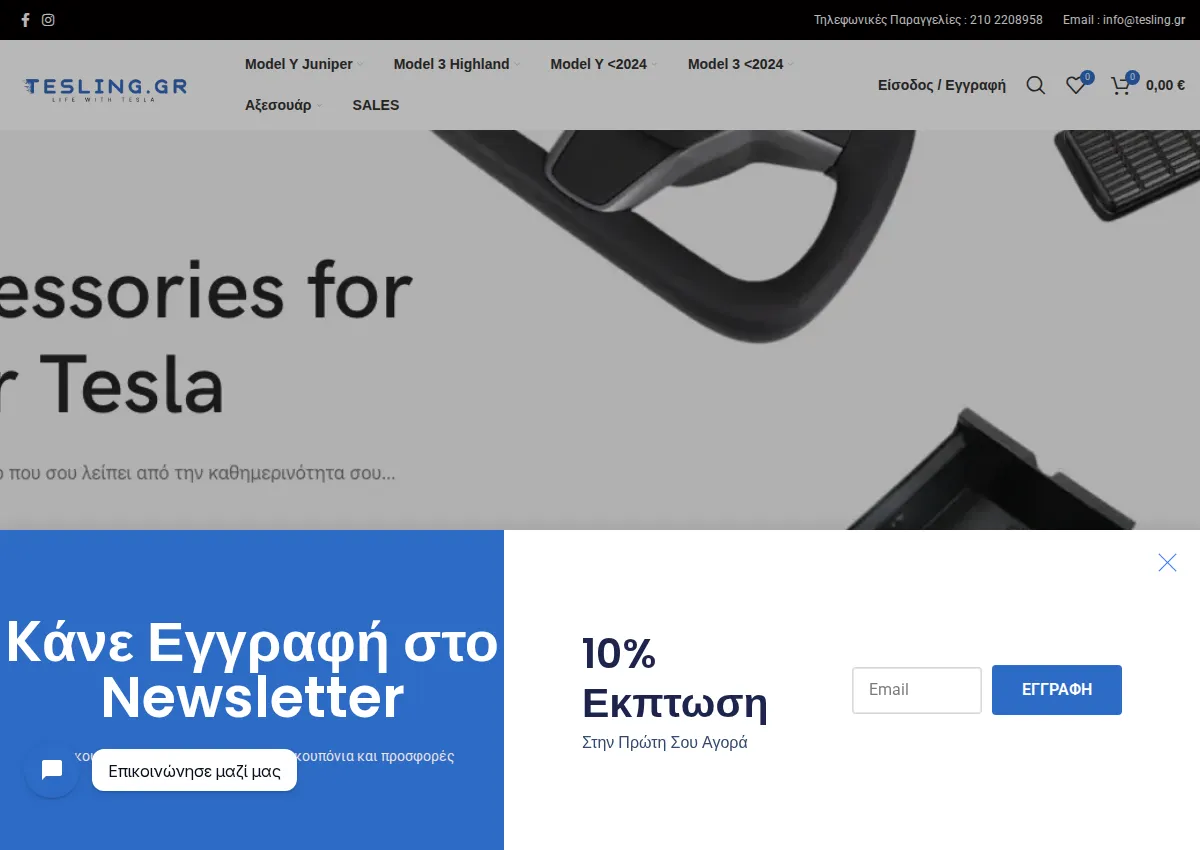Expand the Model 3 <2024 menu

(740, 64)
